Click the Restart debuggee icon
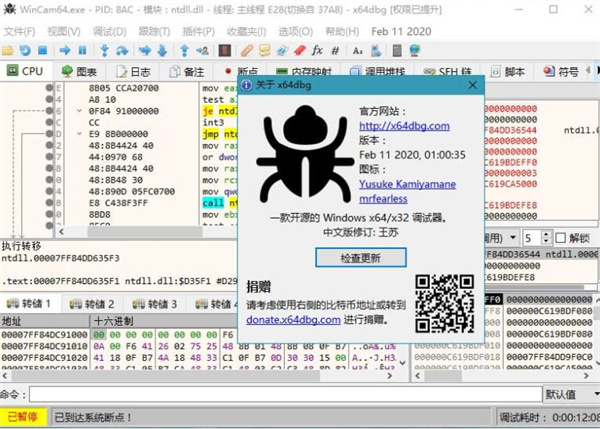Image resolution: width=600 pixels, height=429 pixels. click(x=25, y=51)
